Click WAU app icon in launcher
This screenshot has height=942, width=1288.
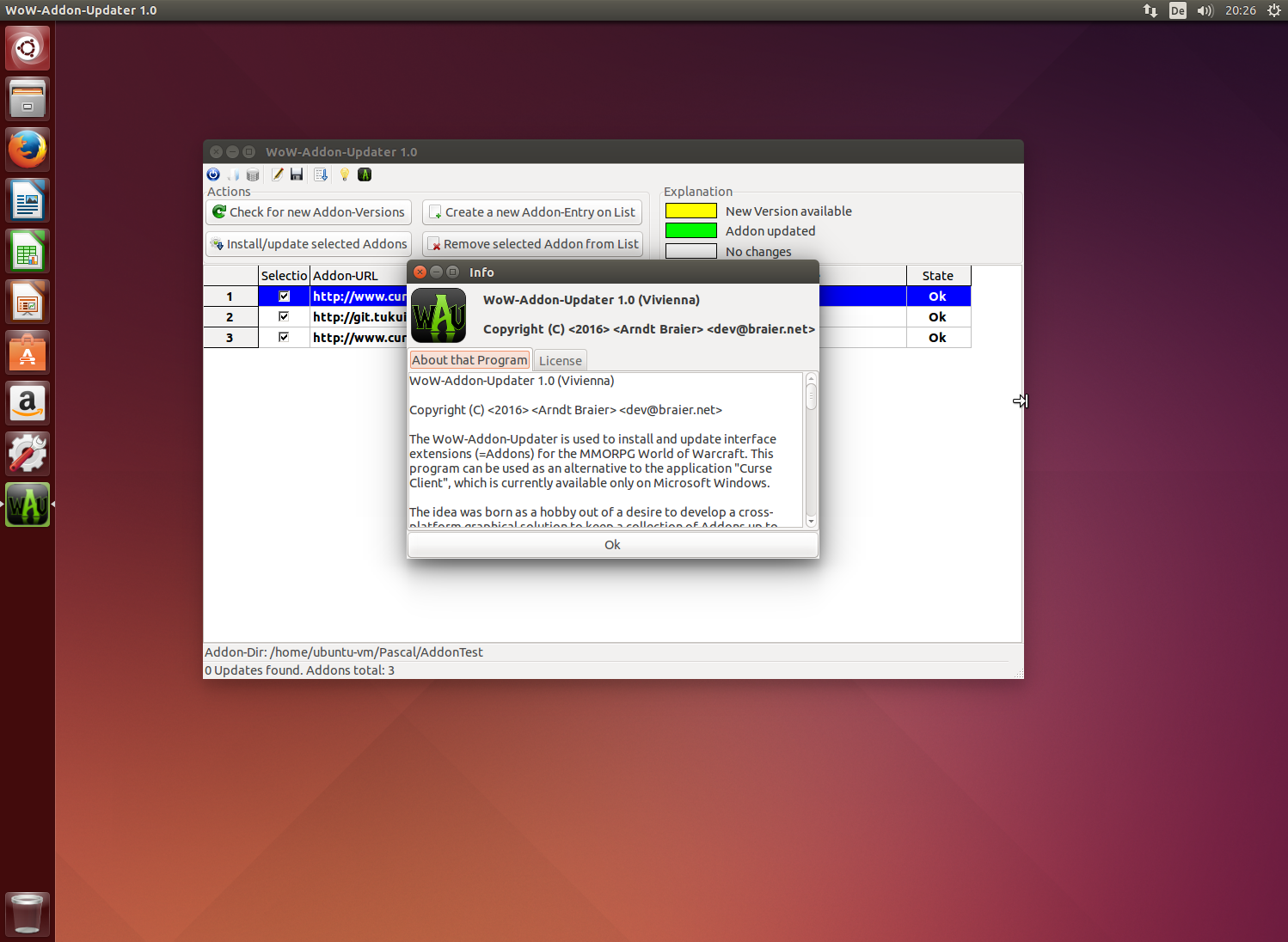pyautogui.click(x=28, y=505)
